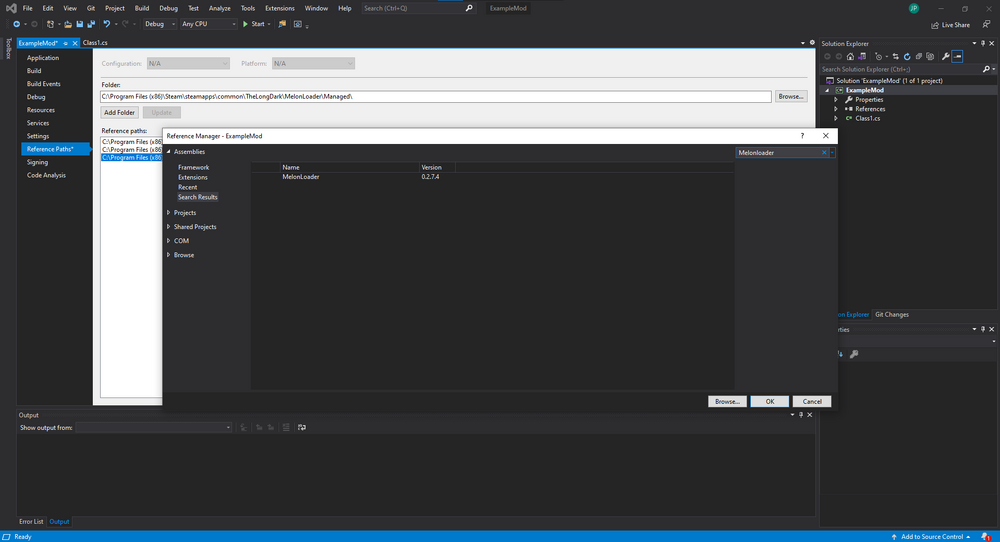This screenshot has height=542, width=1000.
Task: Click OK in Reference Manager
Action: (x=770, y=401)
